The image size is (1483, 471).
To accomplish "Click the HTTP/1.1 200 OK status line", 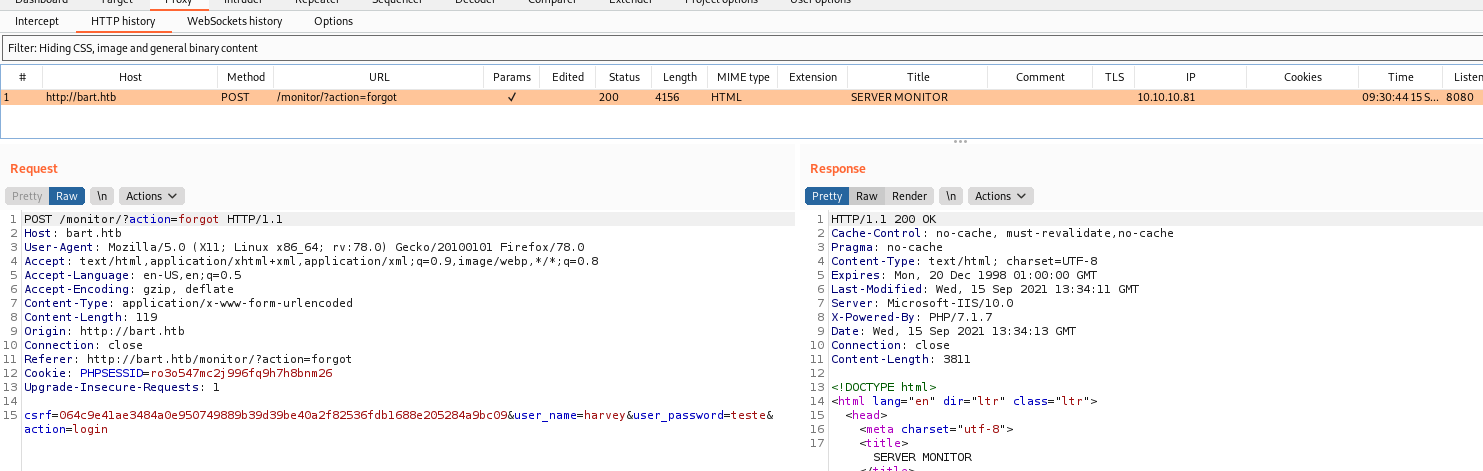I will 884,219.
